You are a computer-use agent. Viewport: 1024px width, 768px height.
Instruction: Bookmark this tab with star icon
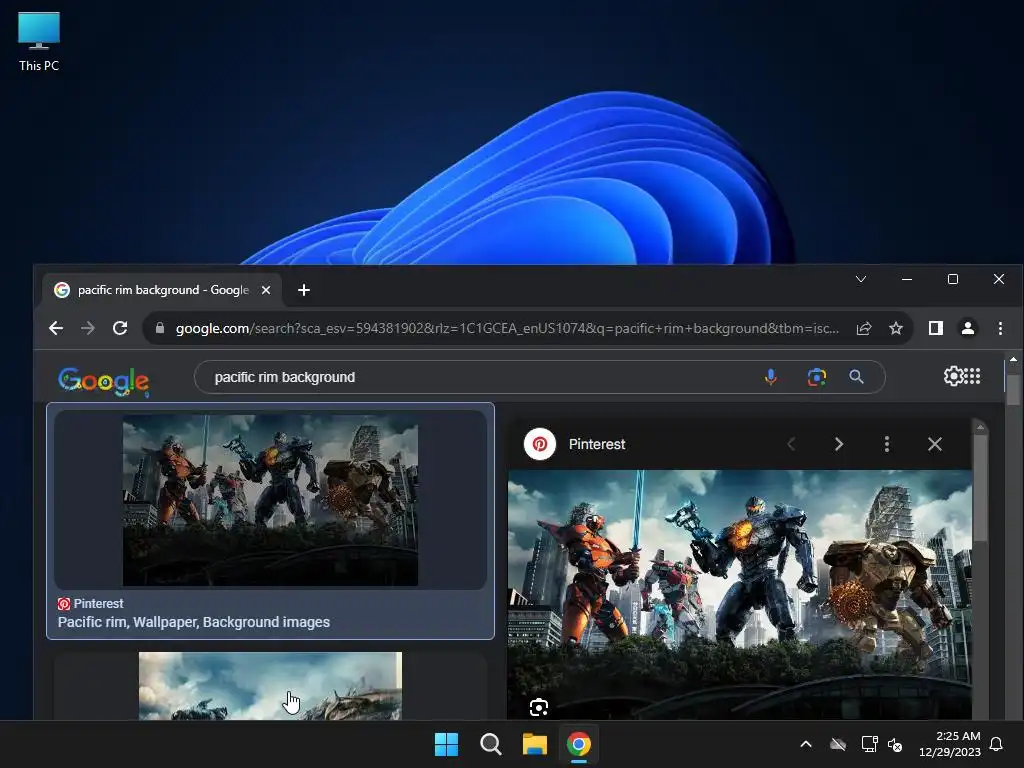tap(896, 328)
